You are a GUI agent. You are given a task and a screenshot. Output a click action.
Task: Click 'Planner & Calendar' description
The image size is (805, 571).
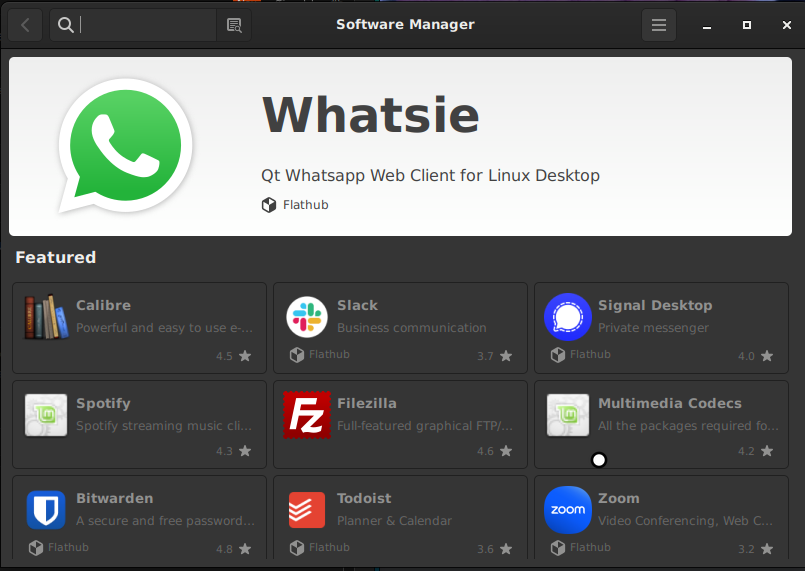coord(394,521)
